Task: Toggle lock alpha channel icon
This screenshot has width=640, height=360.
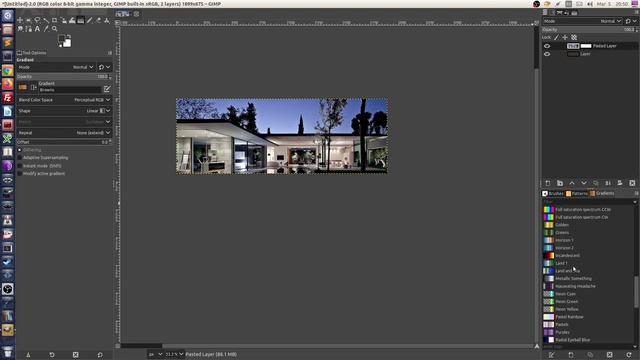Action: (574, 37)
